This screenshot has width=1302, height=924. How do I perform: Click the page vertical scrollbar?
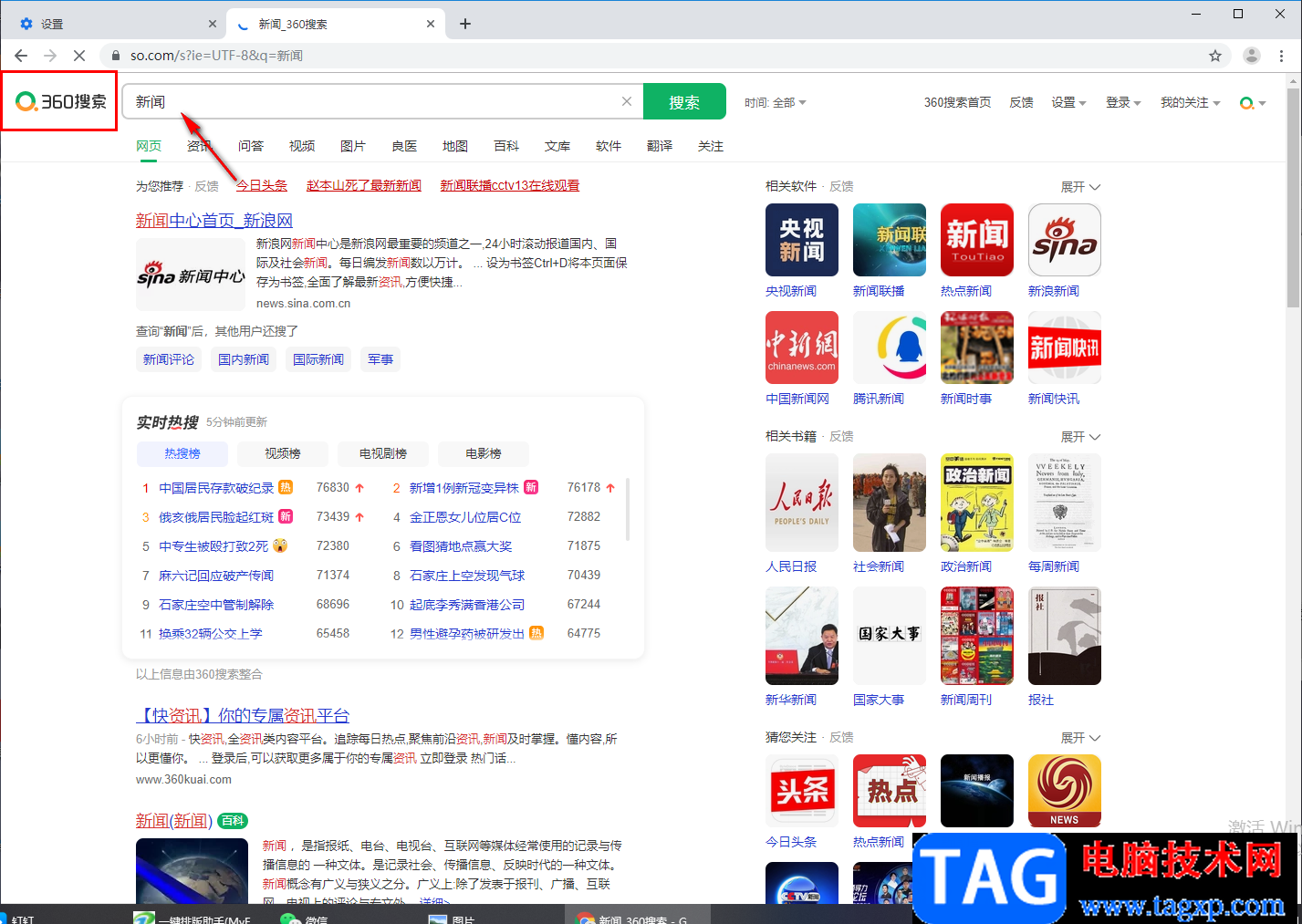(1294, 198)
